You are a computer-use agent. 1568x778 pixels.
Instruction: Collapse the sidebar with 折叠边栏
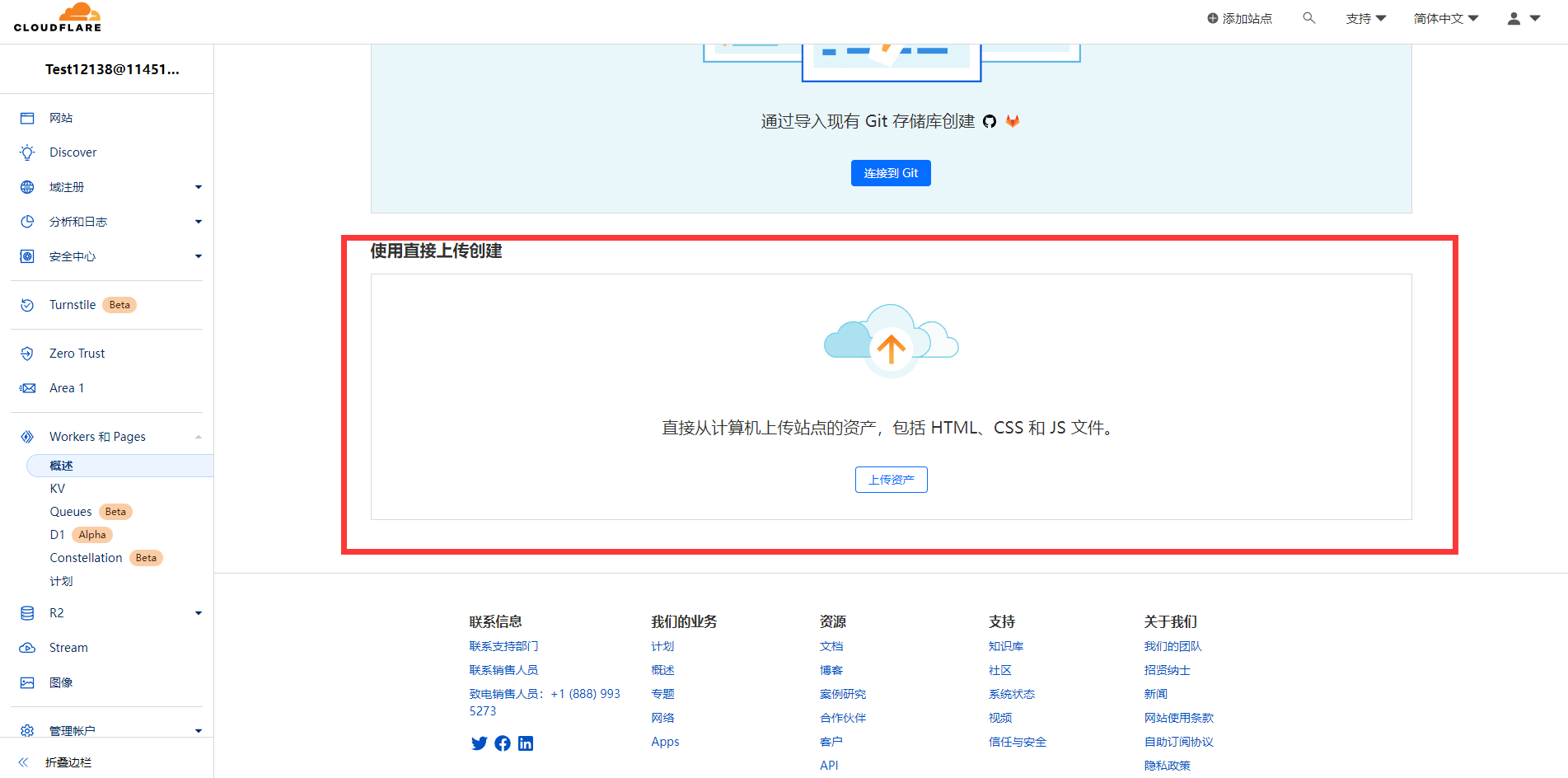(x=68, y=762)
